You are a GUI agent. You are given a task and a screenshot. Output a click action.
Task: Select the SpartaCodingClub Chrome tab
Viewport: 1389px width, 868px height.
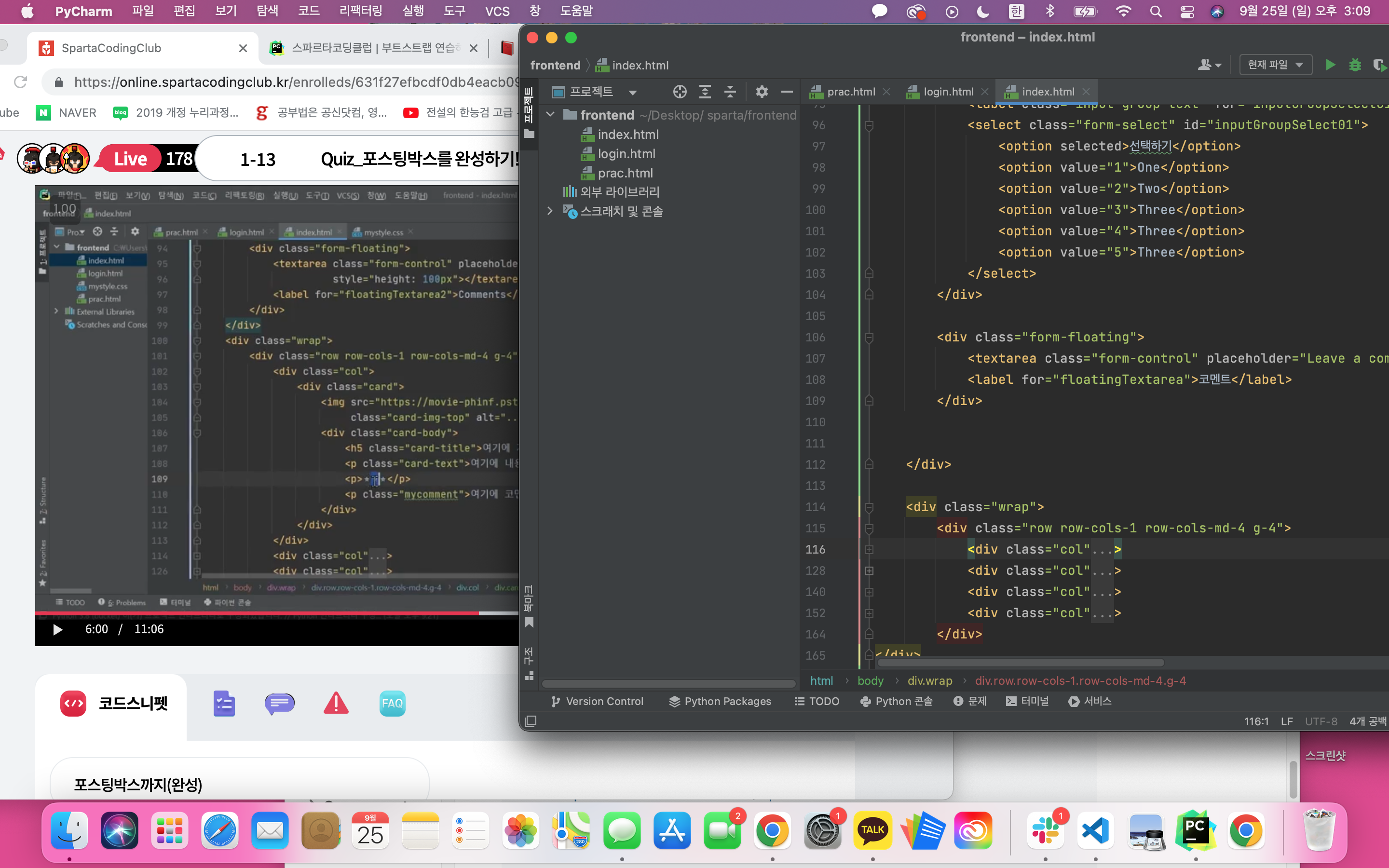tap(143, 48)
